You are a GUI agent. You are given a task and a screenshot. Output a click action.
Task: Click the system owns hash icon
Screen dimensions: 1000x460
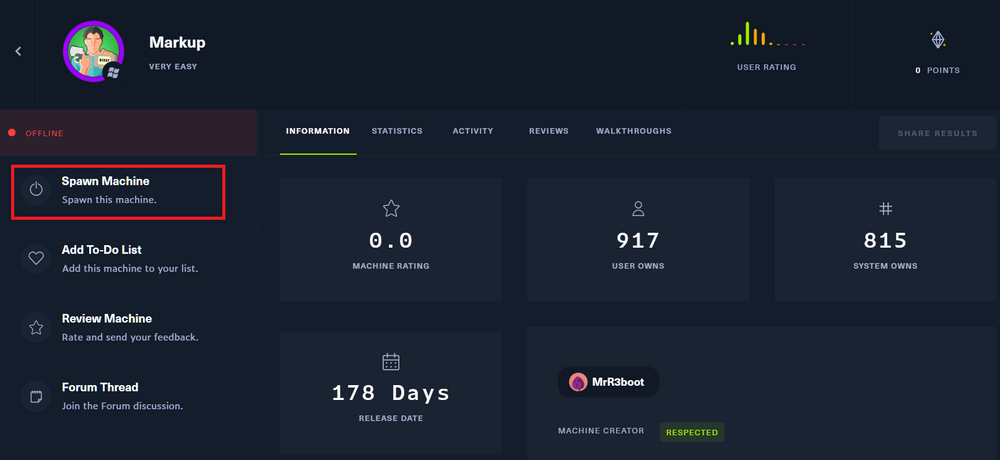pyautogui.click(x=885, y=208)
